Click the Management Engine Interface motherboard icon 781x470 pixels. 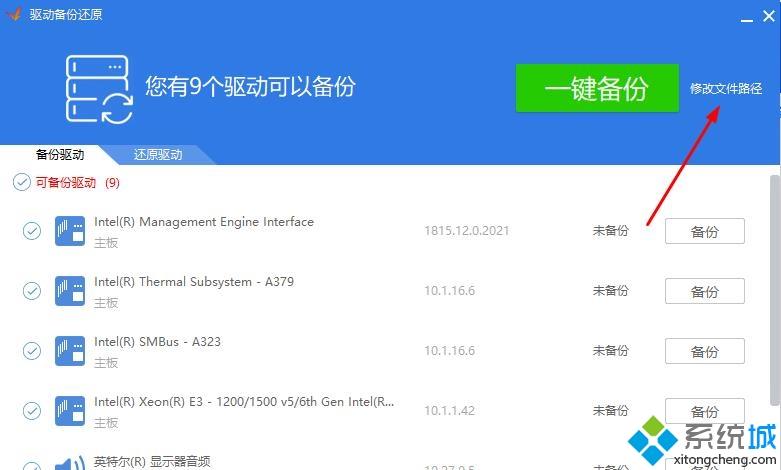(x=70, y=231)
